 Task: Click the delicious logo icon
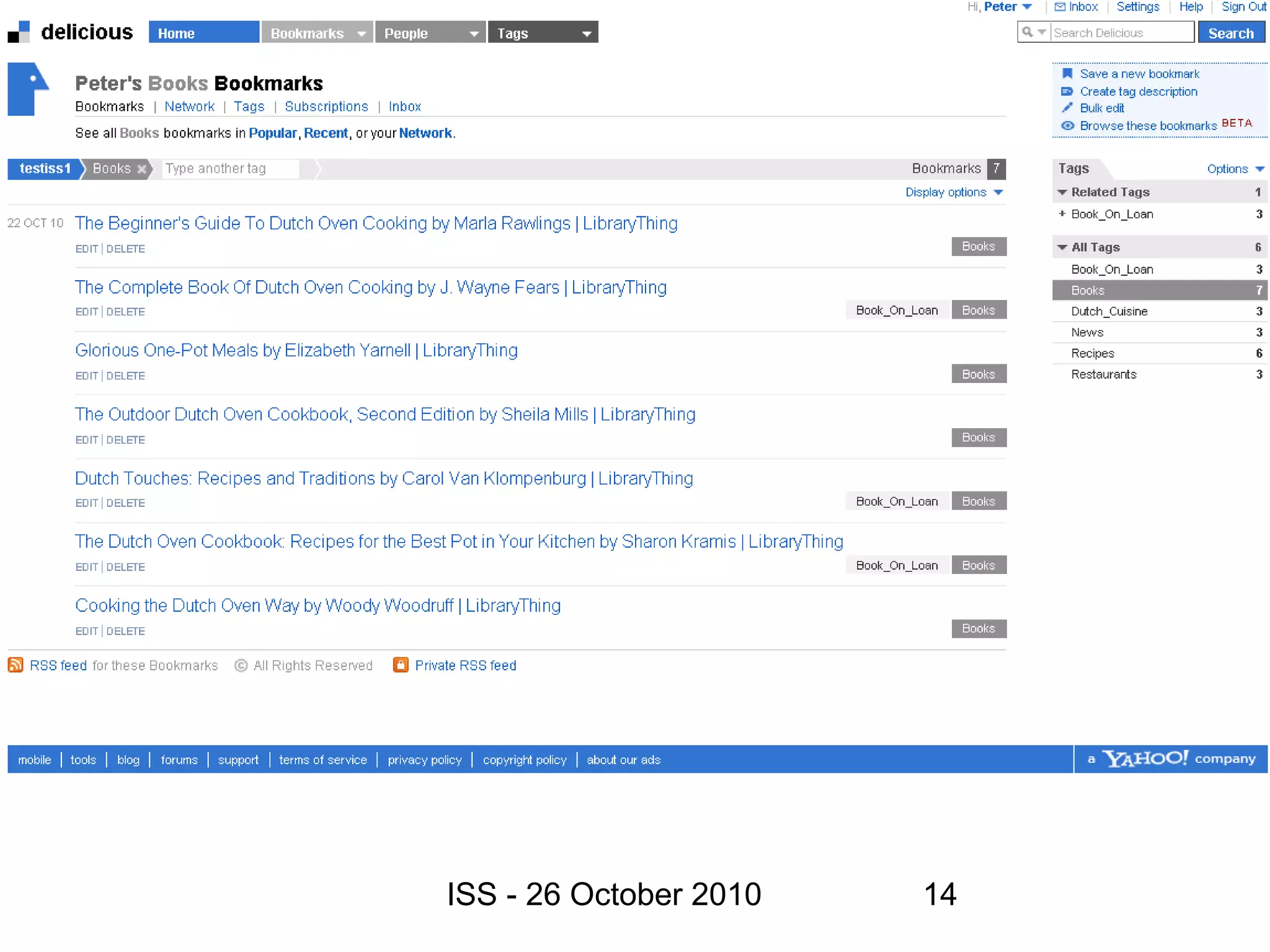[x=19, y=32]
